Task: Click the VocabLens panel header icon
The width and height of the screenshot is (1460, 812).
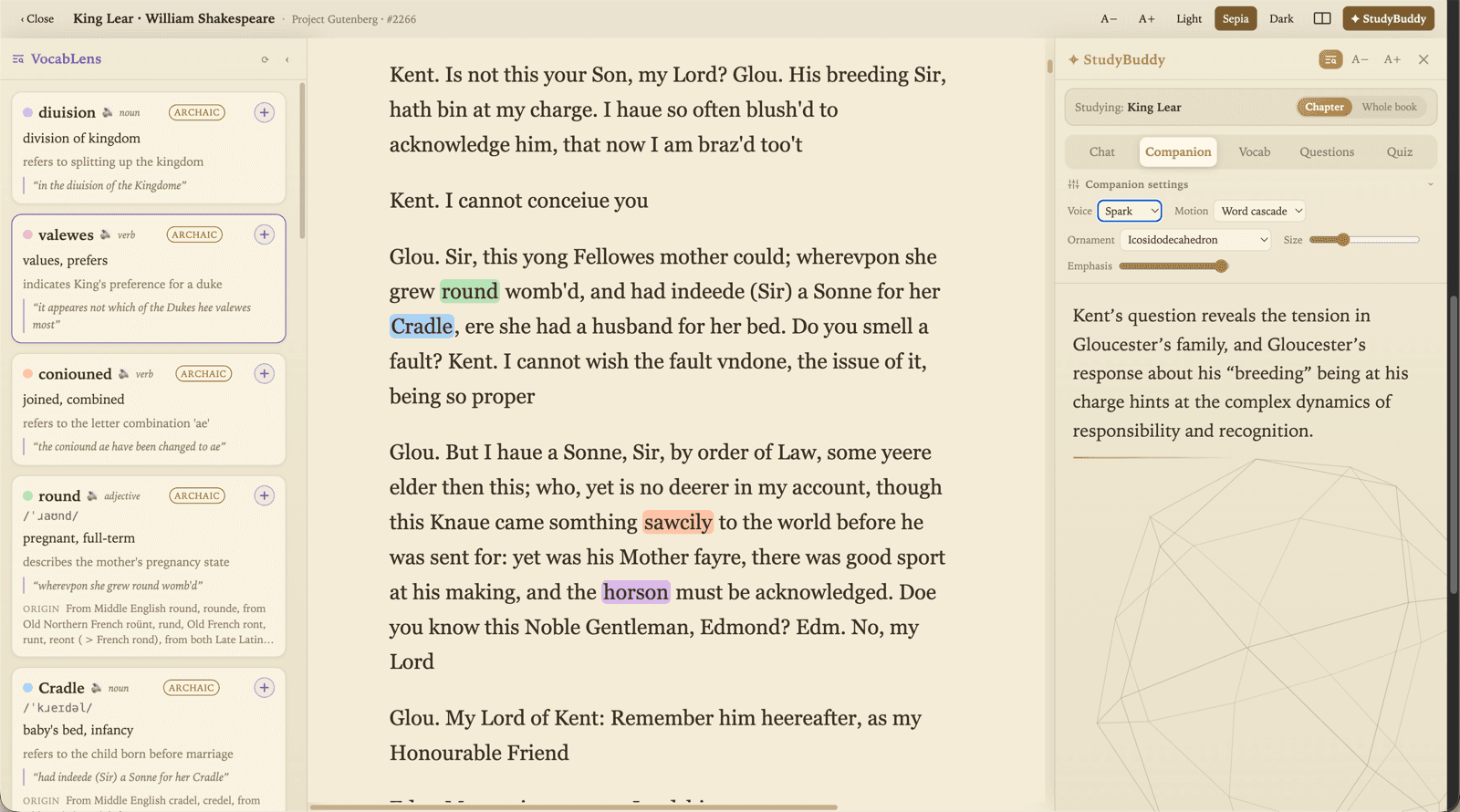Action: coord(18,59)
